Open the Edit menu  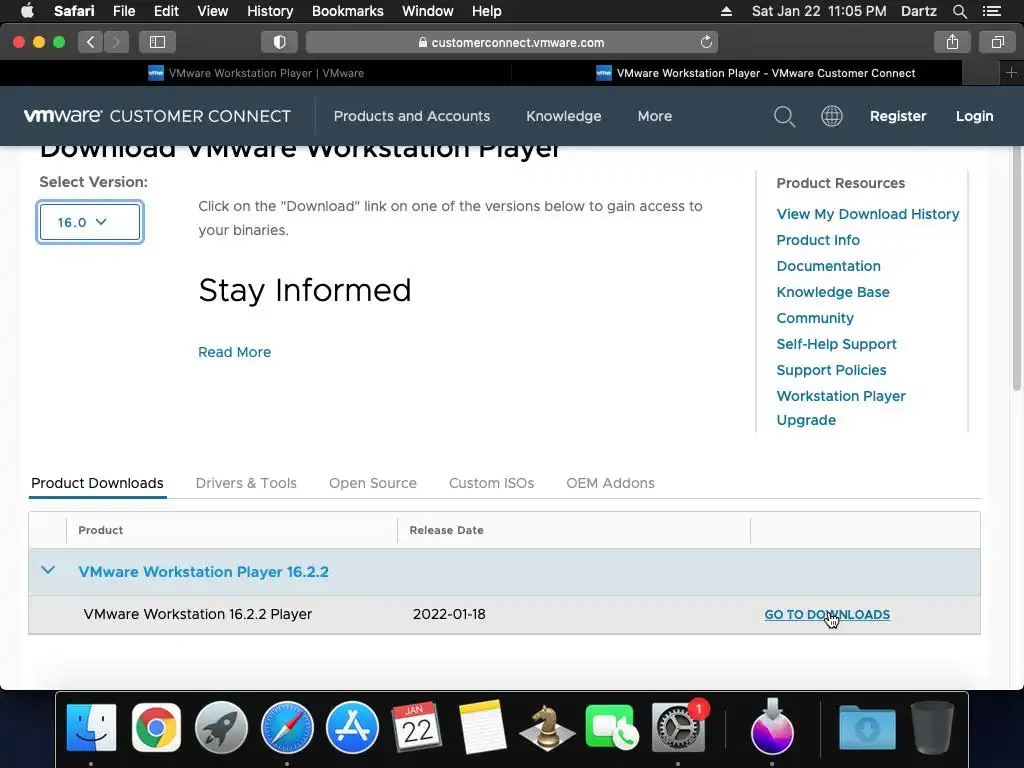click(x=166, y=11)
